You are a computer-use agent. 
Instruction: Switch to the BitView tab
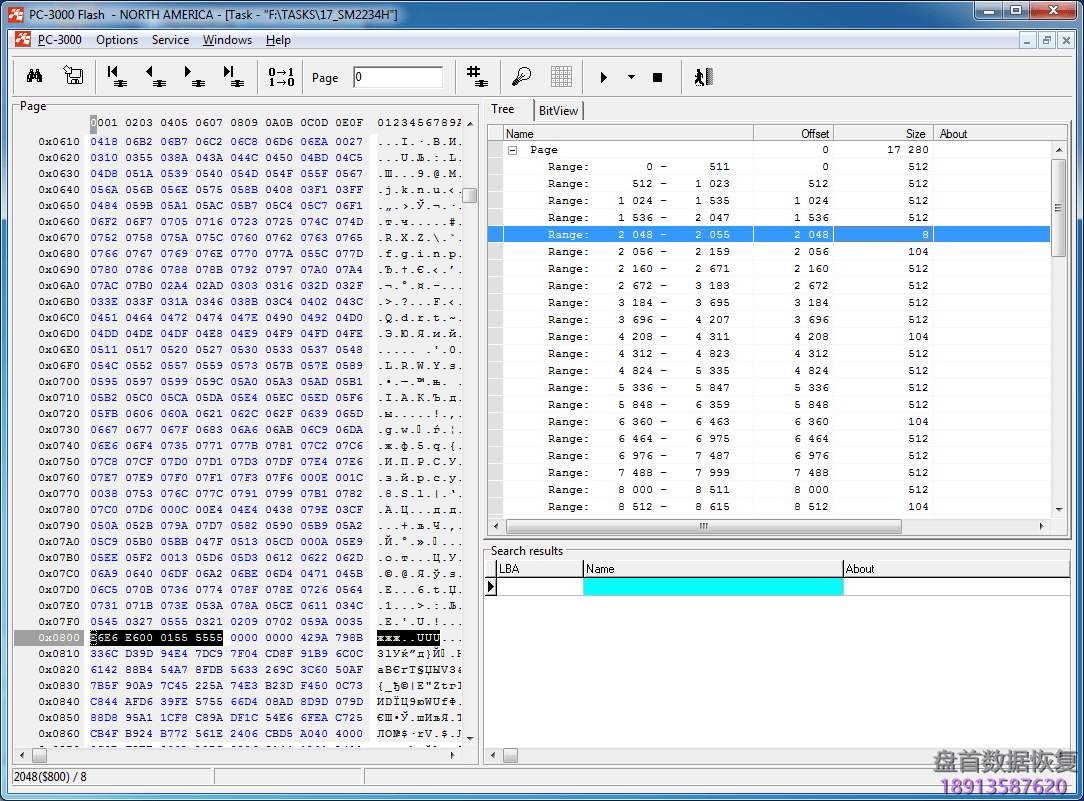pyautogui.click(x=558, y=111)
